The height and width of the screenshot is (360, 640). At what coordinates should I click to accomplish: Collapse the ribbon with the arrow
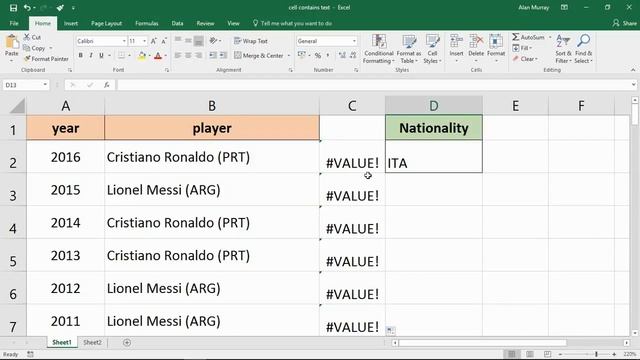pos(633,70)
